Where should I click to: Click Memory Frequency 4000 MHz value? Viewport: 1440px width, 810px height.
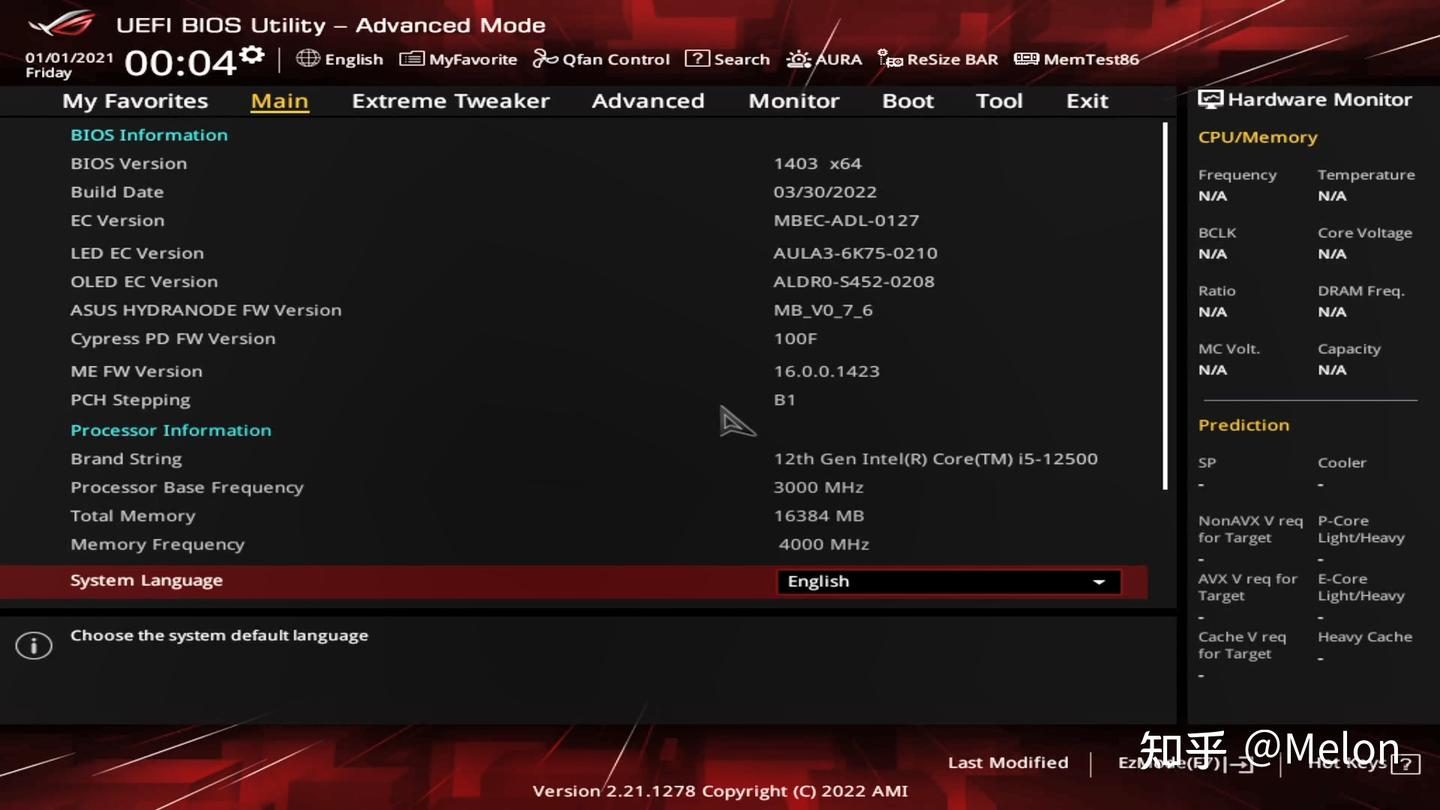coord(823,545)
